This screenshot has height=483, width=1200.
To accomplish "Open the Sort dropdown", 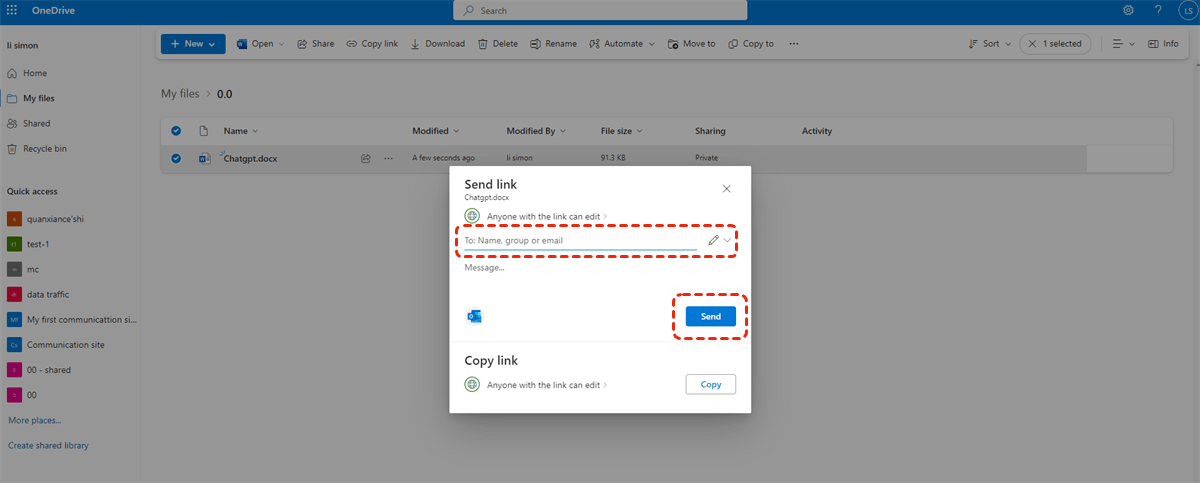I will click(984, 44).
